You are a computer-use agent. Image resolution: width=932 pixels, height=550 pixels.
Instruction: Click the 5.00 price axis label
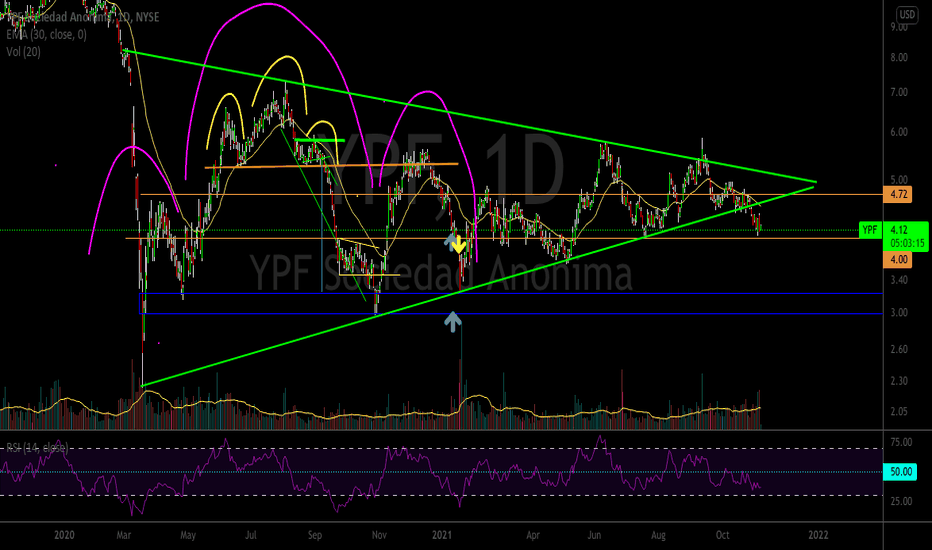899,180
